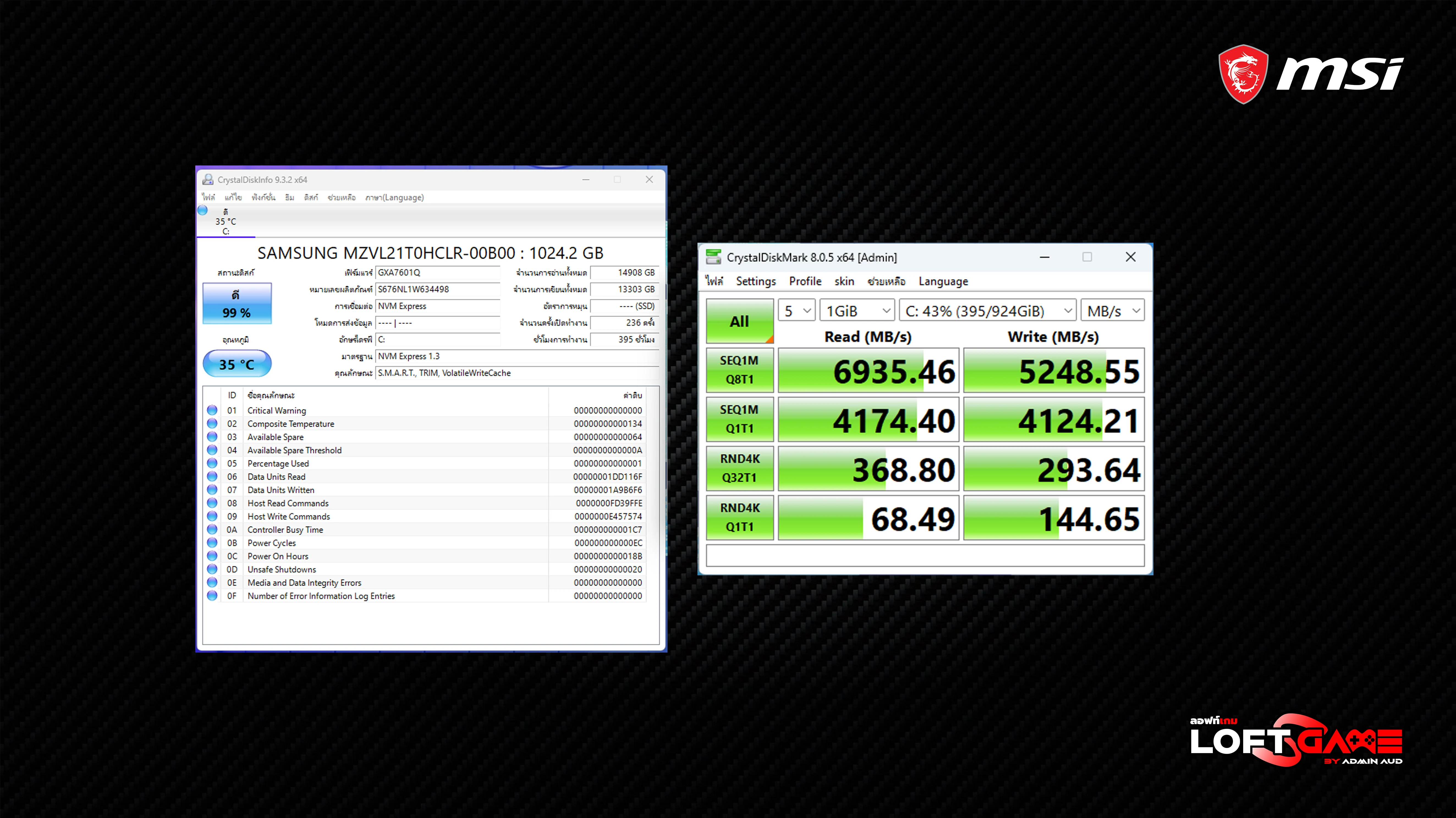
Task: Select the C: drive status icon
Action: click(203, 210)
